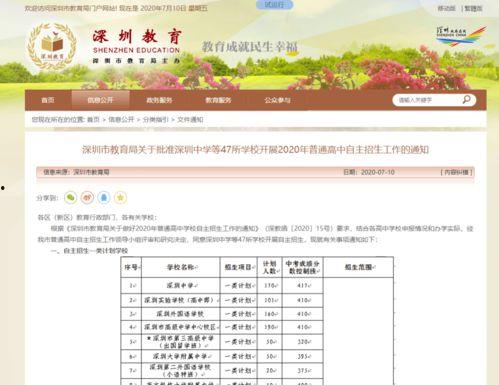Go to 信息公开 in the breadcrumb
This screenshot has height=385, width=499.
tap(121, 119)
